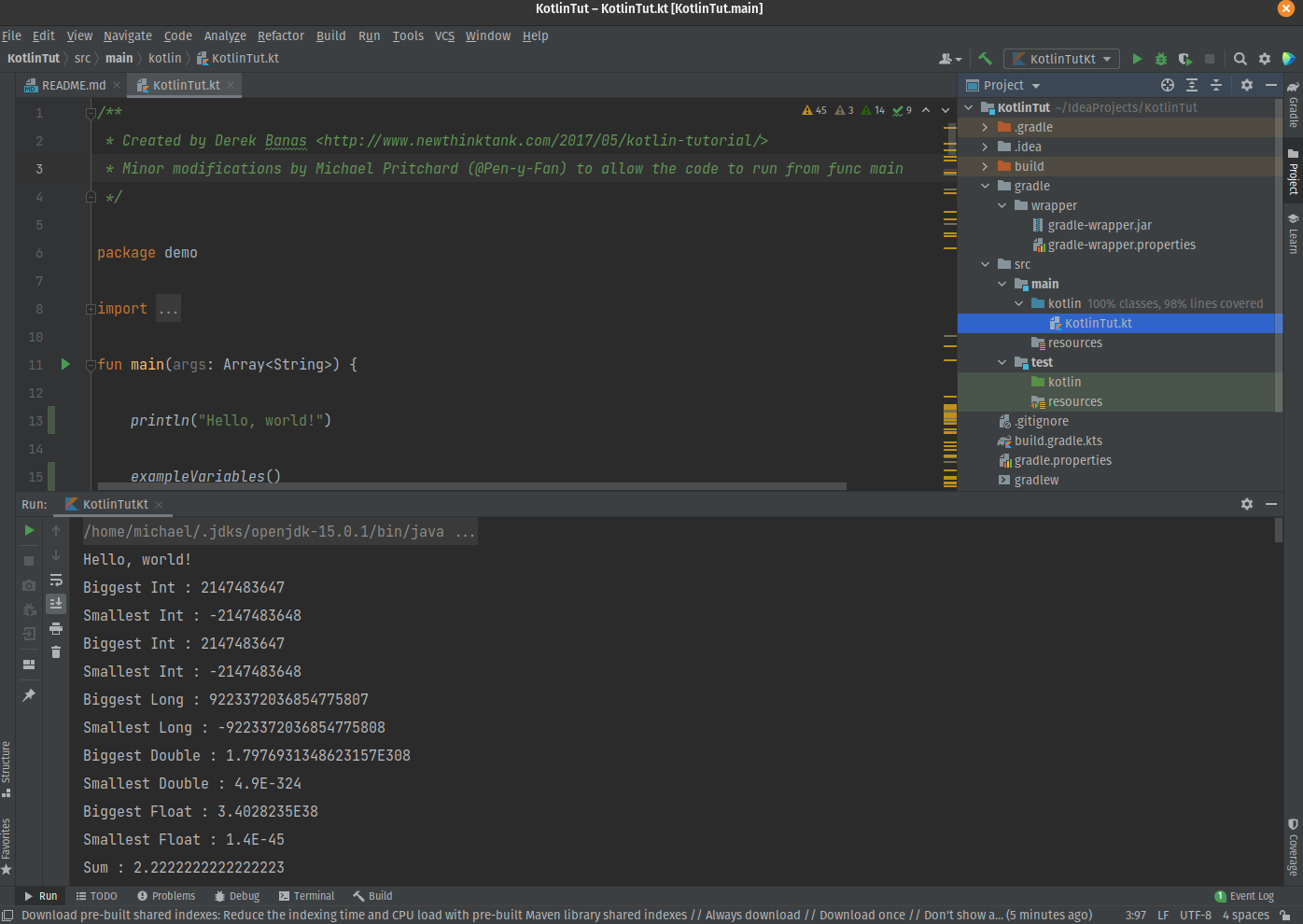Toggle soft-wrap in Run console
The image size is (1303, 924).
coord(56,580)
